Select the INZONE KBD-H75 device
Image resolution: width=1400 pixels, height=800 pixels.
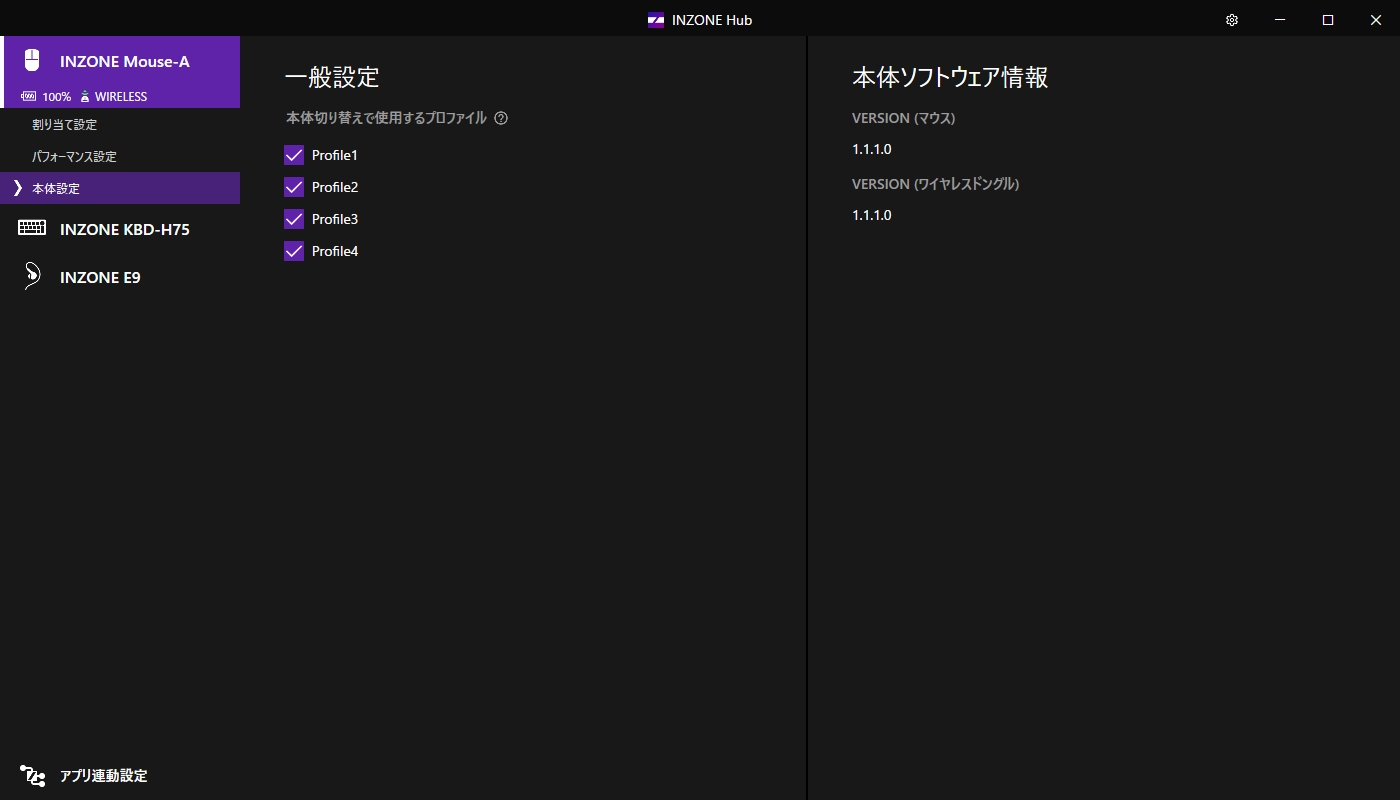coord(120,229)
